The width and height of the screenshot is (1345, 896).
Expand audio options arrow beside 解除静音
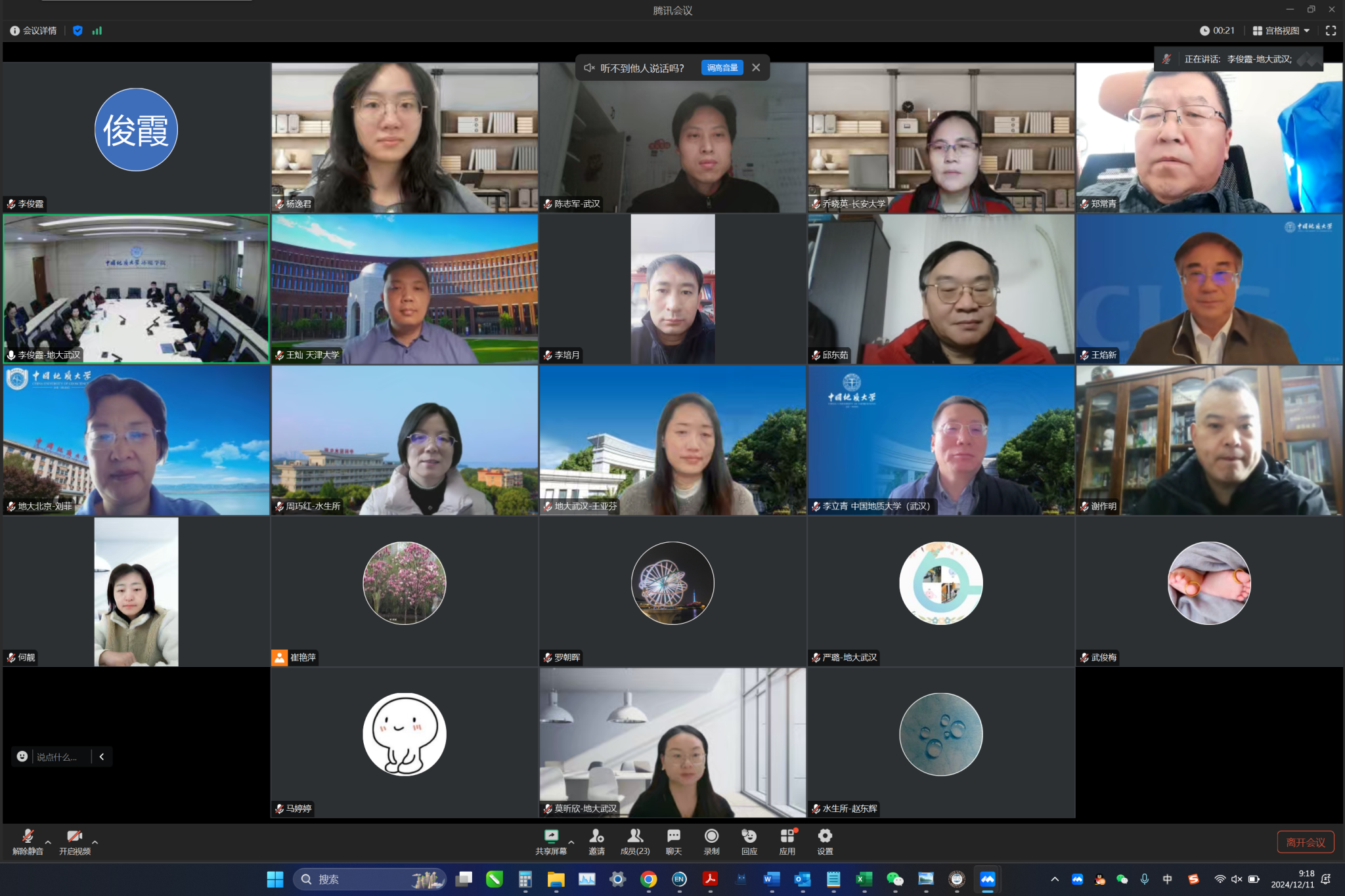coord(48,842)
